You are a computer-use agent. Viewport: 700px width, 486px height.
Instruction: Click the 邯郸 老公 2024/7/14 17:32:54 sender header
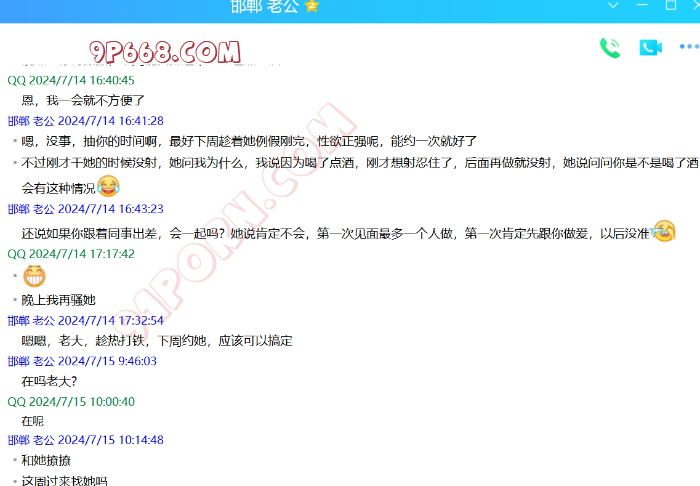click(x=85, y=321)
